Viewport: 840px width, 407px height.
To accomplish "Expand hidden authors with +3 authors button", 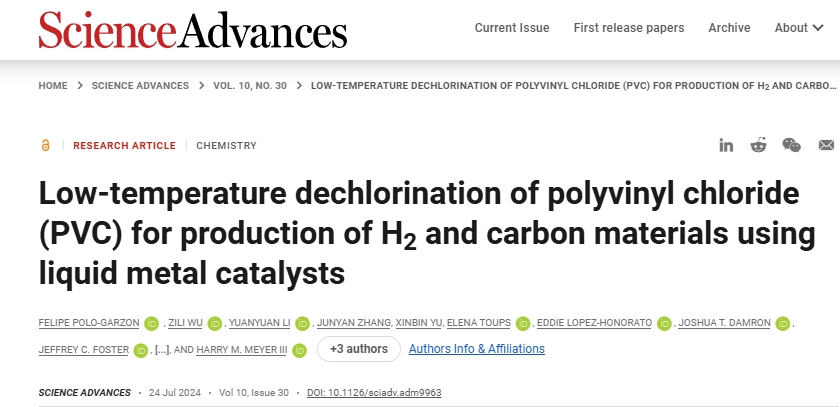I will [x=359, y=349].
